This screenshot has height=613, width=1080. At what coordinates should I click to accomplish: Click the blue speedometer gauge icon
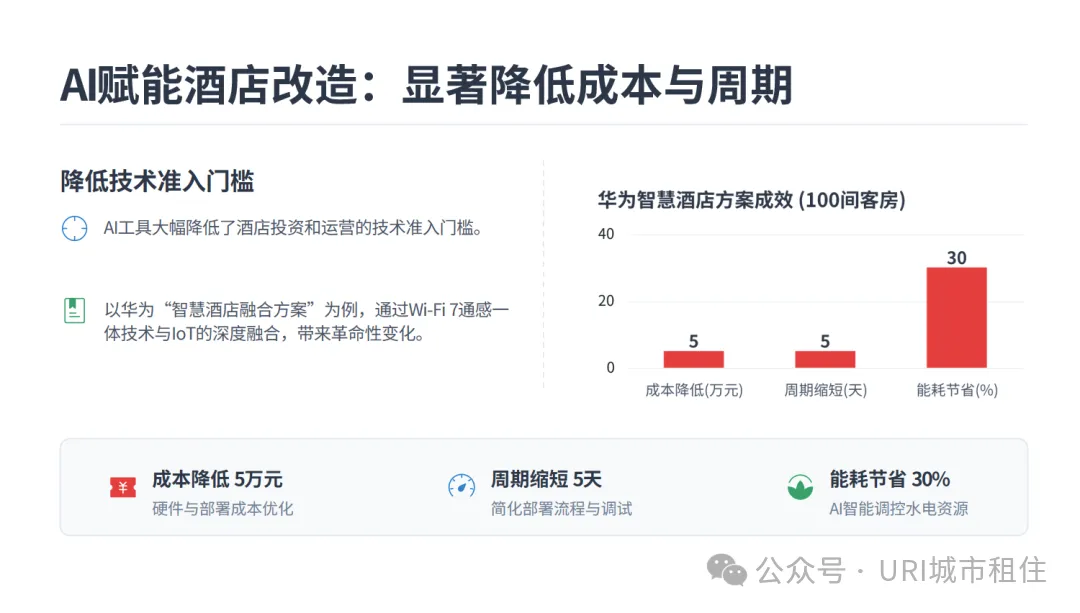(x=461, y=487)
